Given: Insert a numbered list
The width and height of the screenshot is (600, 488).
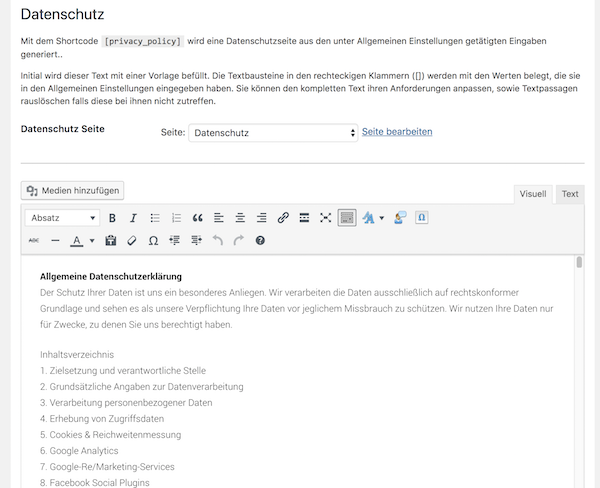Looking at the screenshot, I should pos(176,218).
